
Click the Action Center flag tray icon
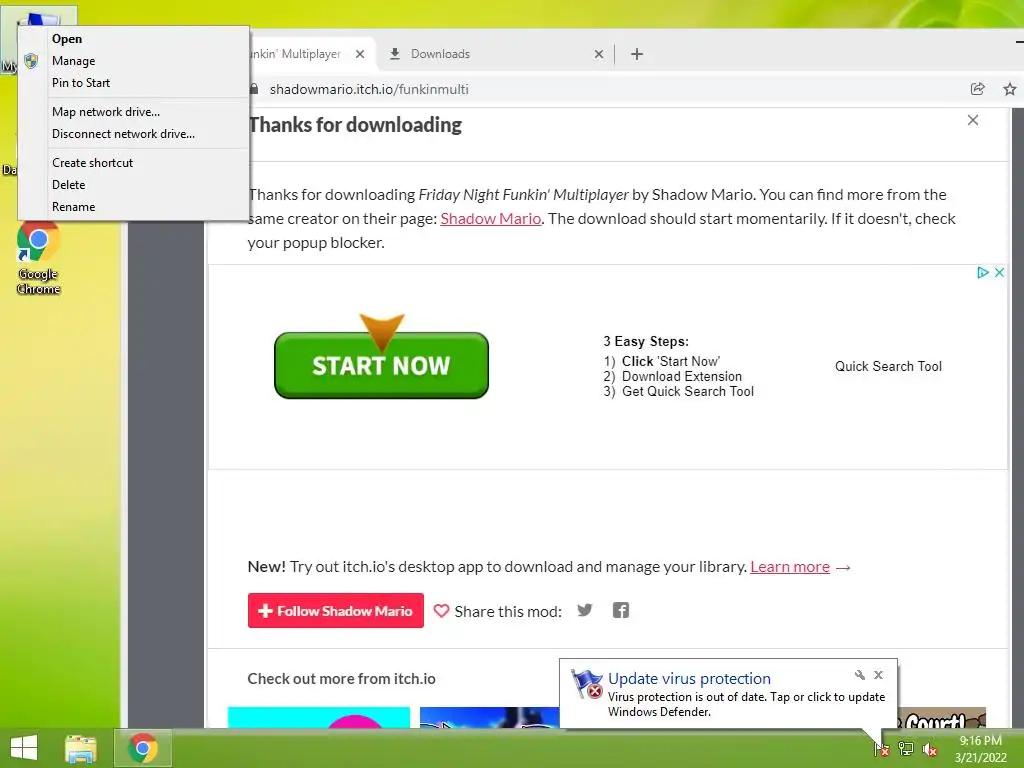882,749
